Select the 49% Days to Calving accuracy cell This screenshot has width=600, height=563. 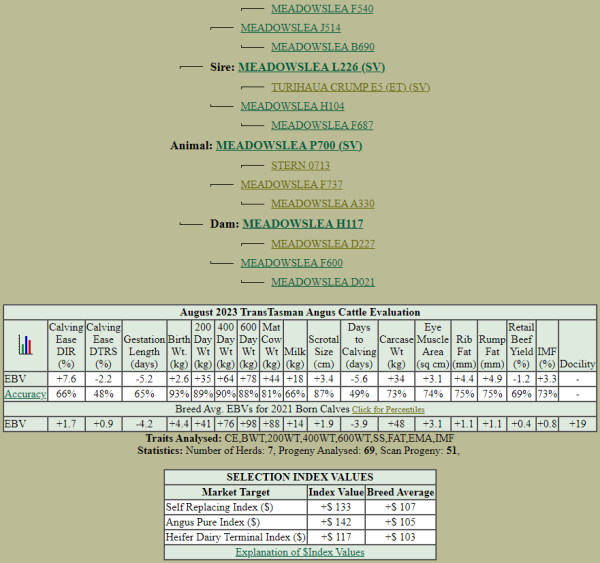[x=359, y=394]
